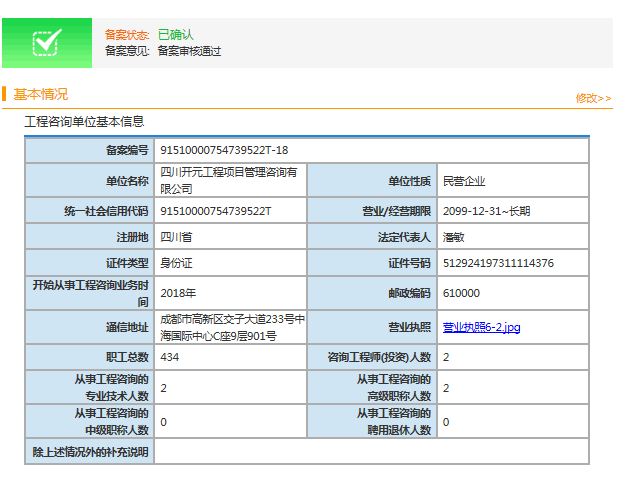636x483 pixels.
Task: Click the 中级职称人数 label cell
Action: point(90,422)
